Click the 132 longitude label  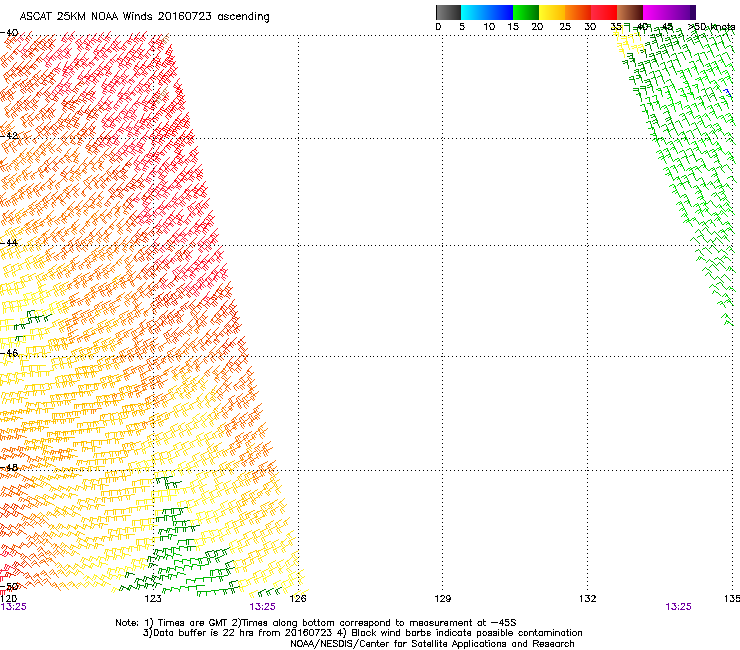tap(588, 599)
